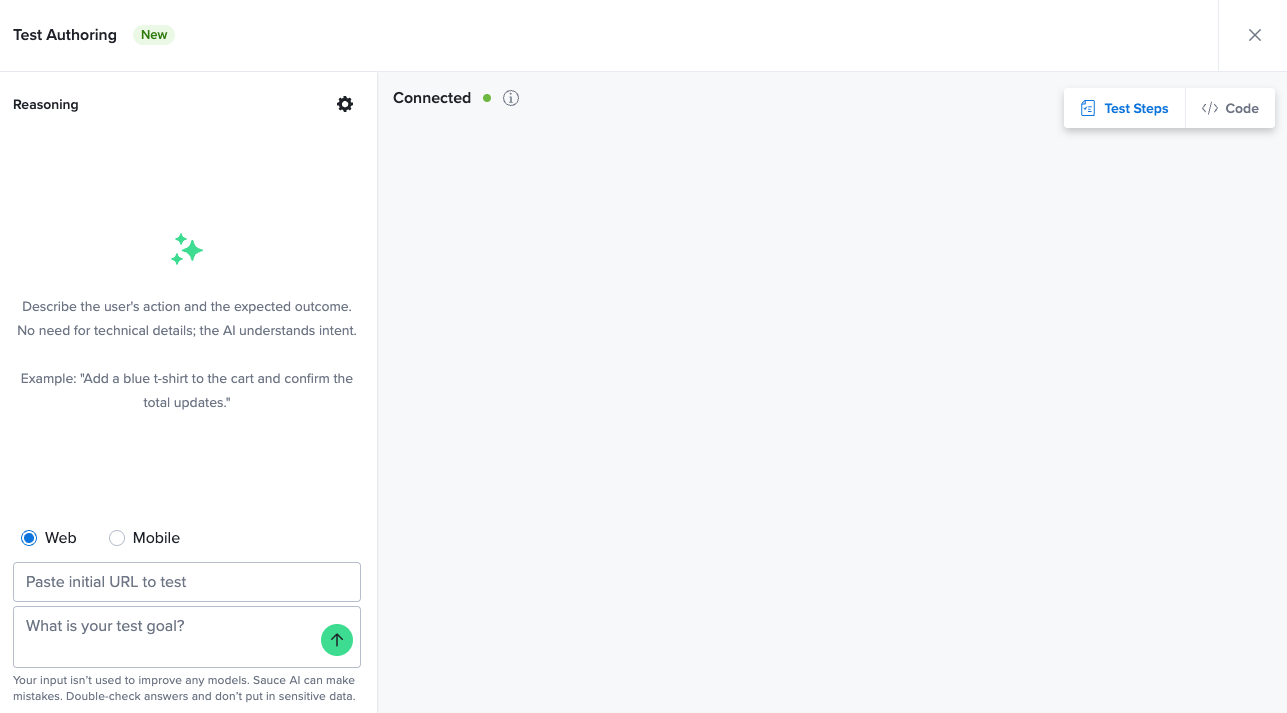Click the Reasoning panel heading
The image size is (1287, 713).
46,104
